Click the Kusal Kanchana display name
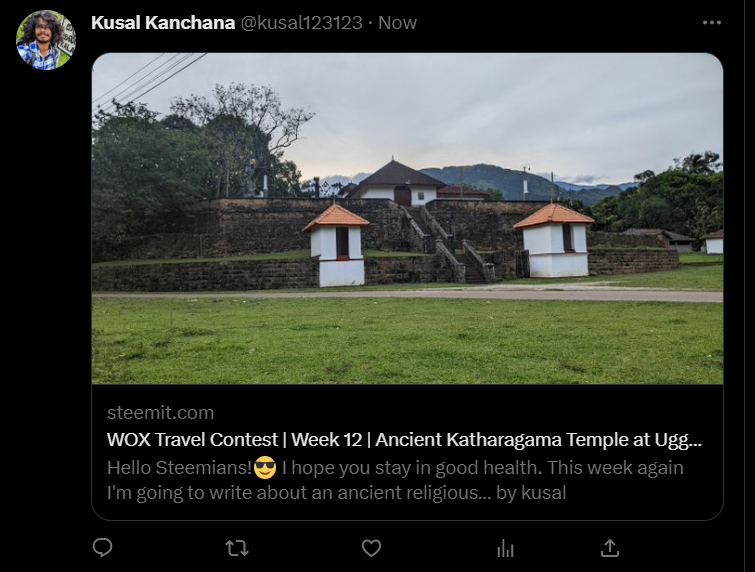This screenshot has width=755, height=572. [163, 23]
